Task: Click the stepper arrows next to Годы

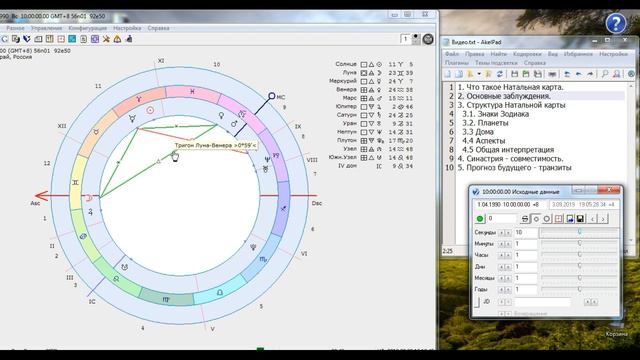Action: tap(505, 289)
